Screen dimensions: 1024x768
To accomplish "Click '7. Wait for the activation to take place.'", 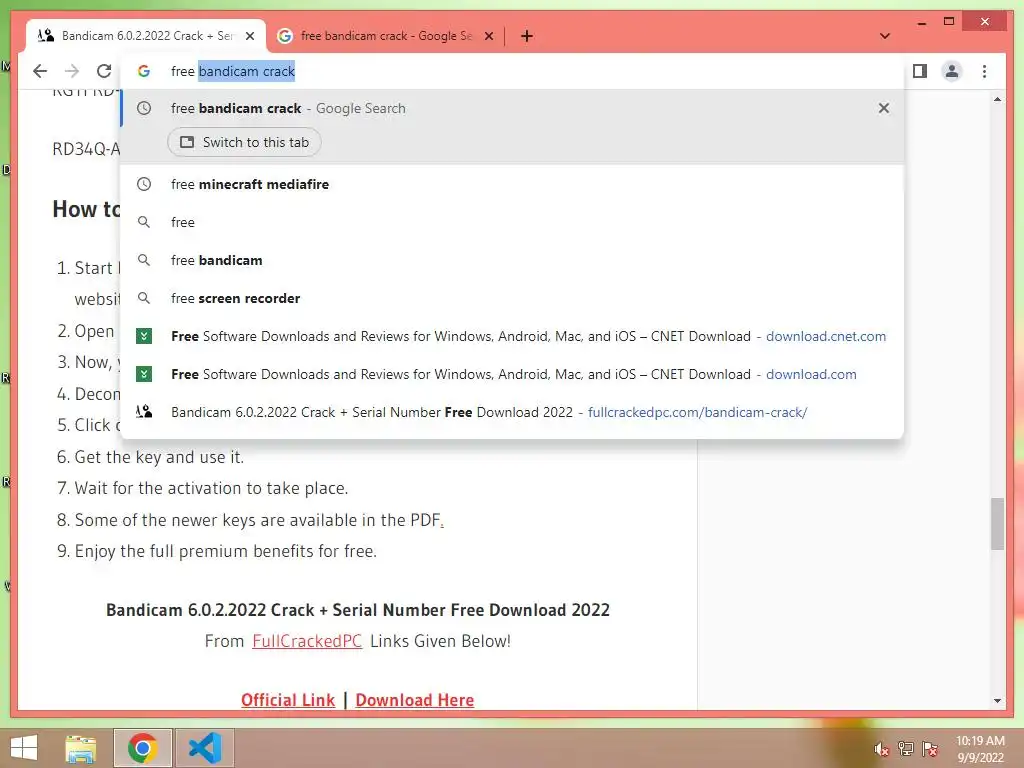I will click(202, 488).
